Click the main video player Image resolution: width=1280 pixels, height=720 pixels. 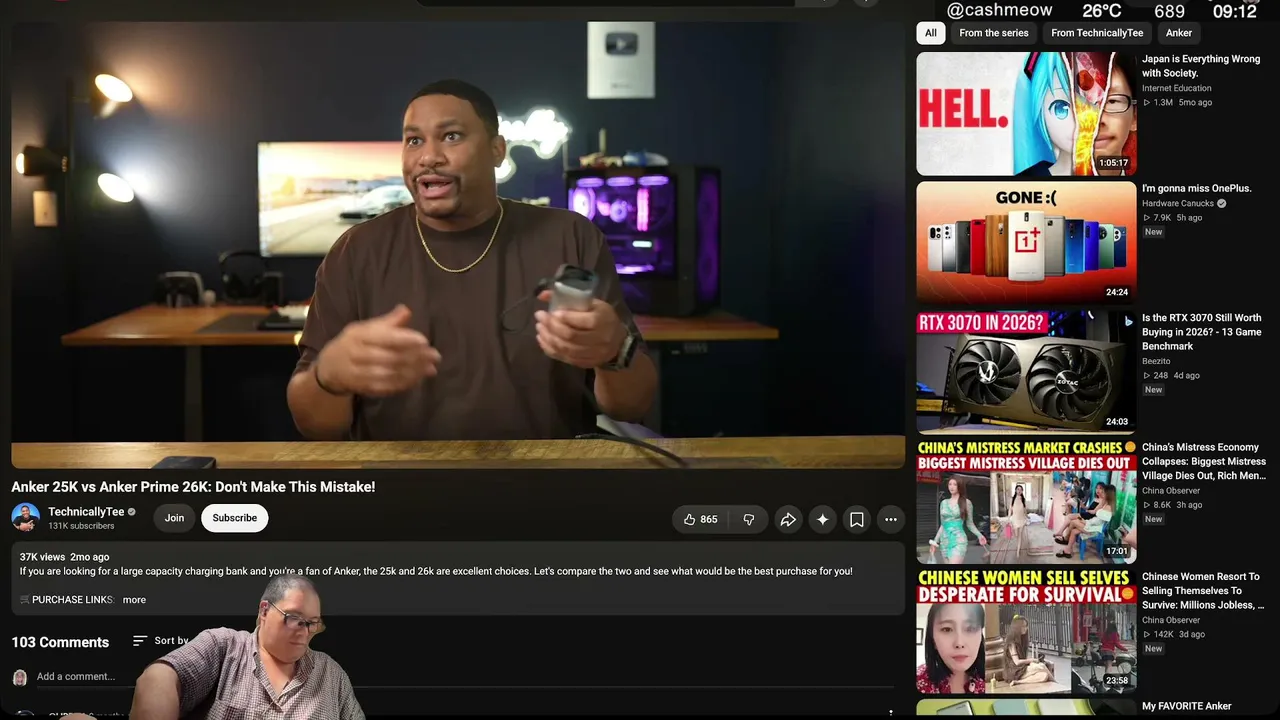click(x=458, y=244)
